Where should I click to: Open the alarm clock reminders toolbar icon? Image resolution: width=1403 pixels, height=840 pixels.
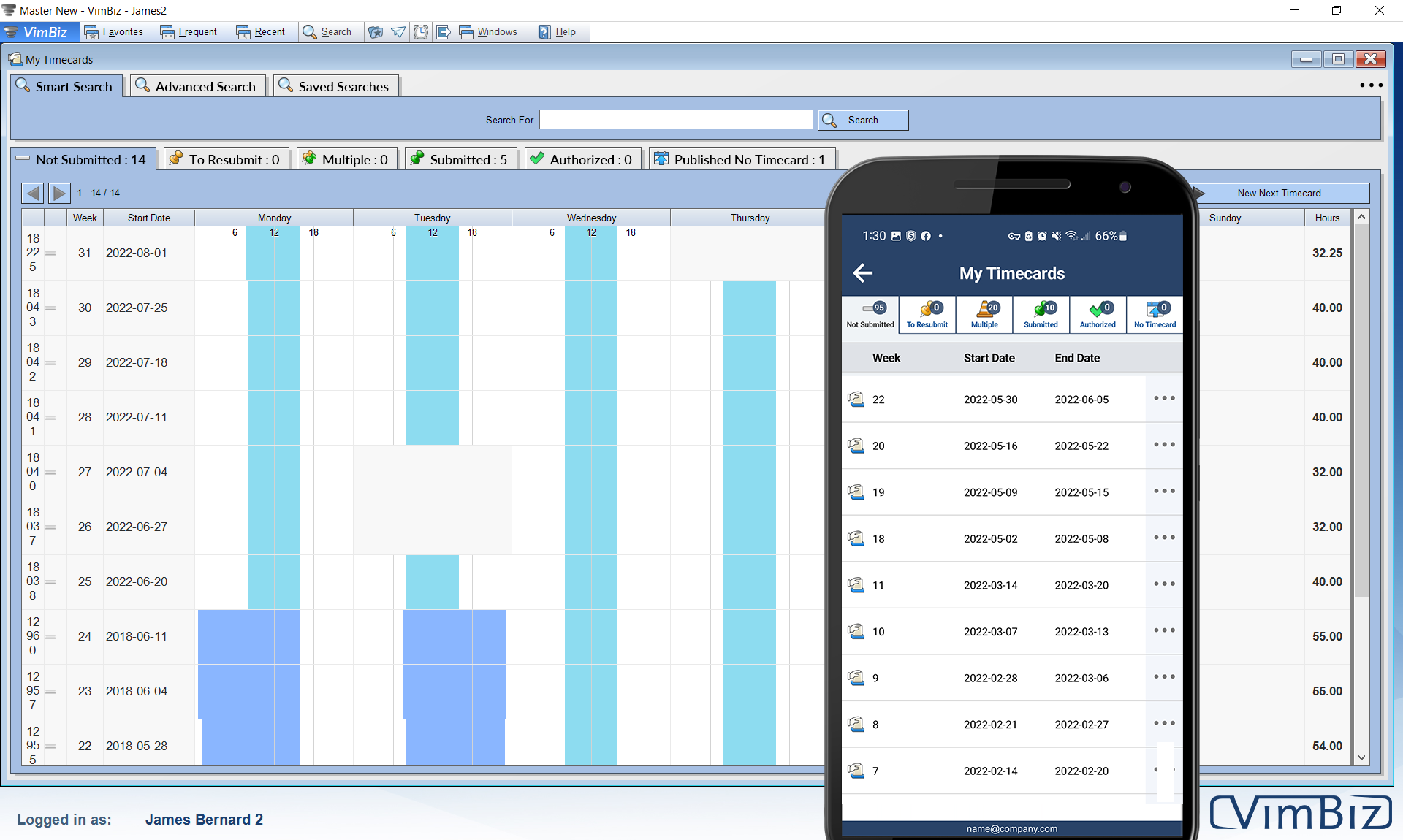coord(421,31)
